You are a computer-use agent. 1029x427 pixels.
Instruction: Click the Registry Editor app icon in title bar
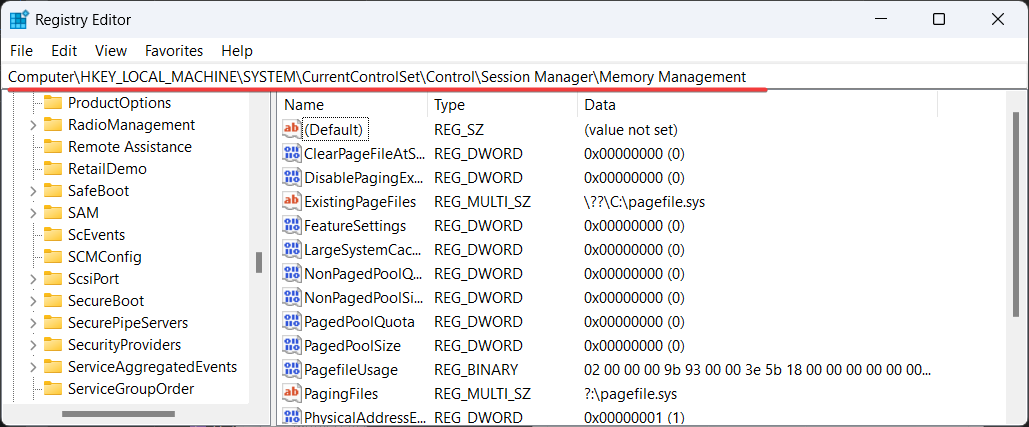pyautogui.click(x=18, y=20)
